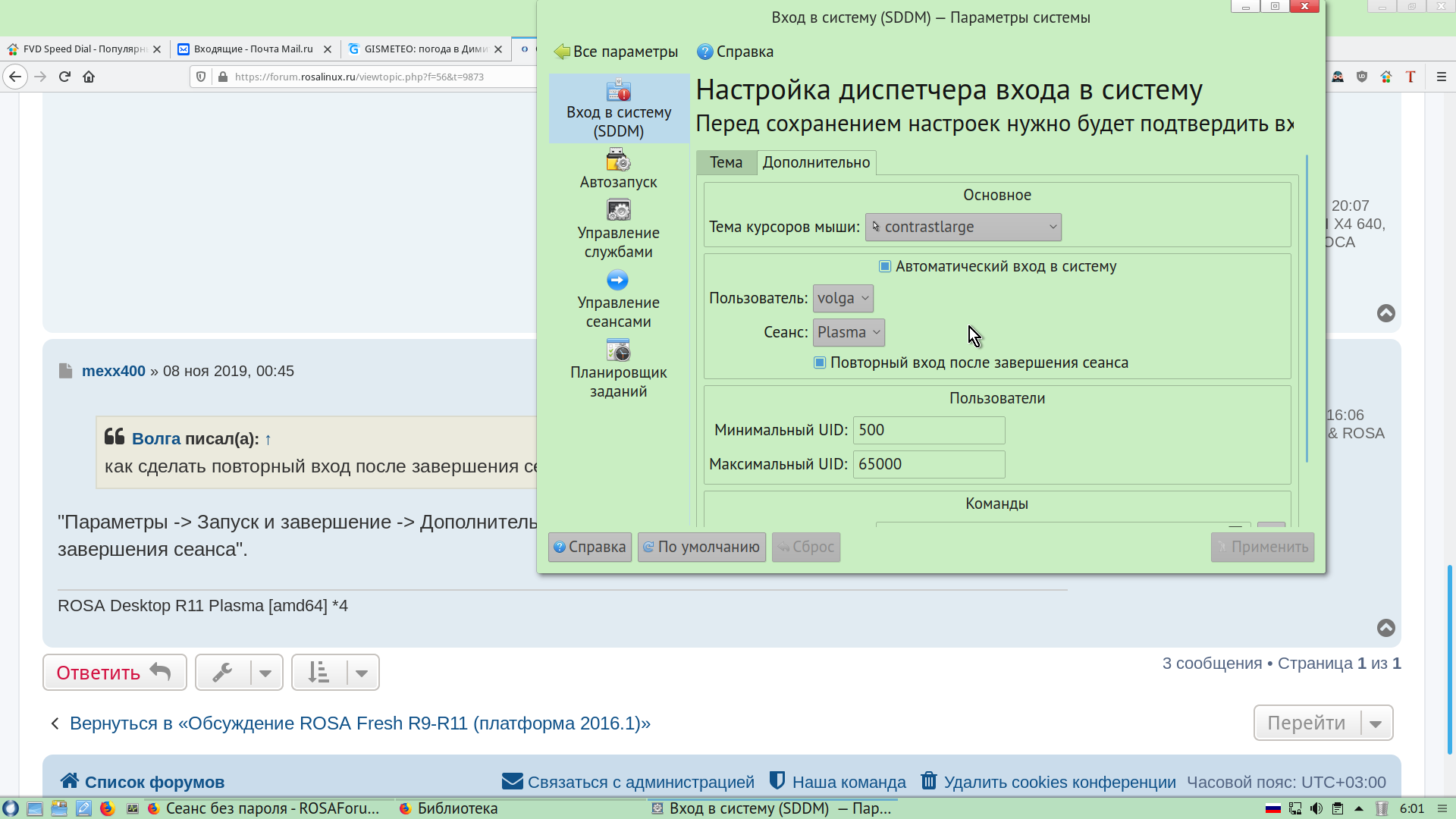
Task: Click the Ответить reply button
Action: [115, 673]
